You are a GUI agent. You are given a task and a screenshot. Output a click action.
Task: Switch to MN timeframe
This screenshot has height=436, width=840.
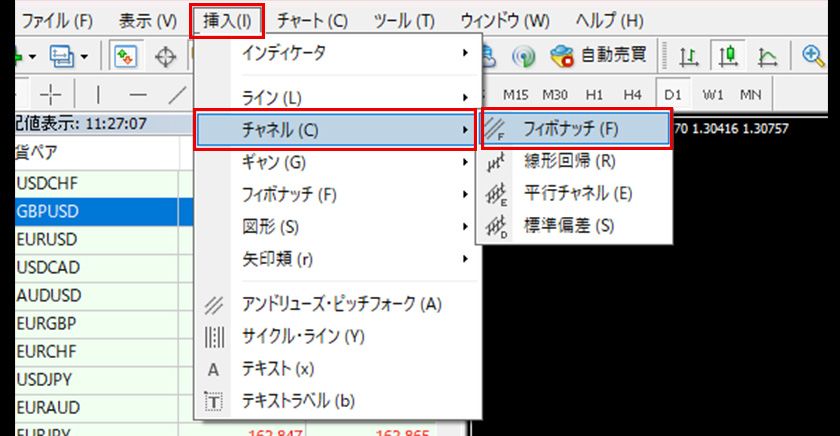click(x=751, y=95)
